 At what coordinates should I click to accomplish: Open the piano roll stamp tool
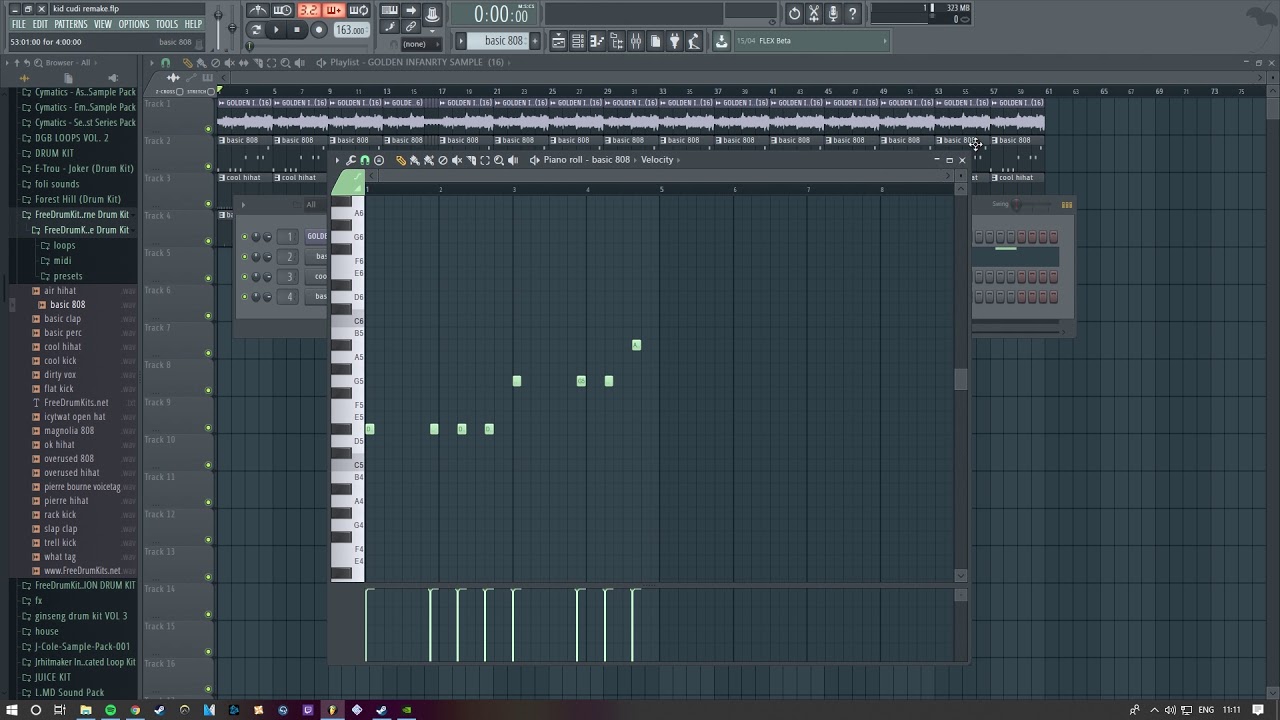[379, 160]
